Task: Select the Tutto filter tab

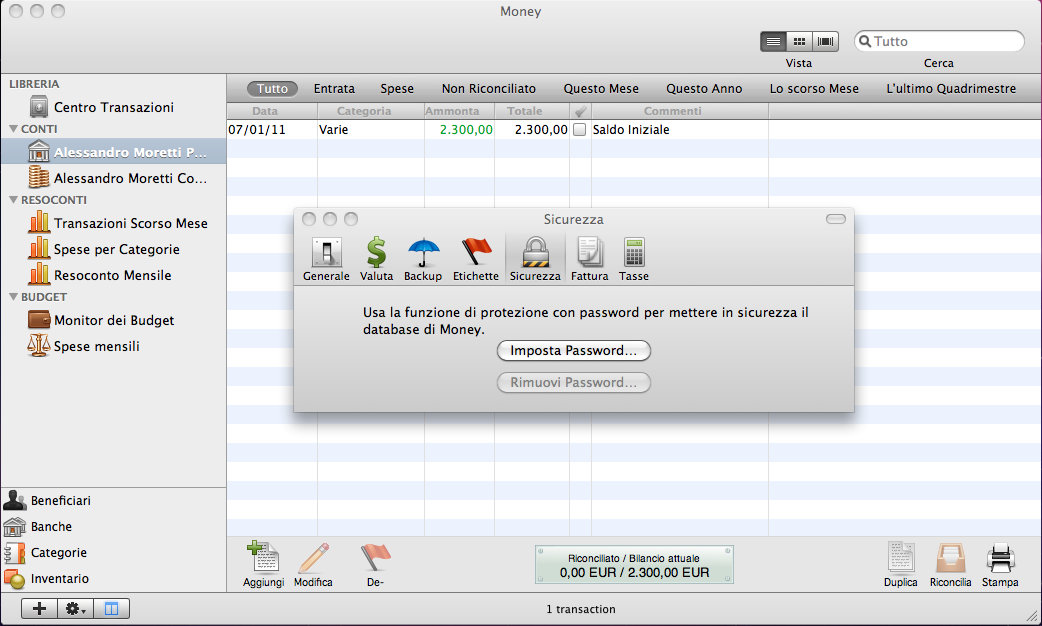Action: [x=272, y=88]
